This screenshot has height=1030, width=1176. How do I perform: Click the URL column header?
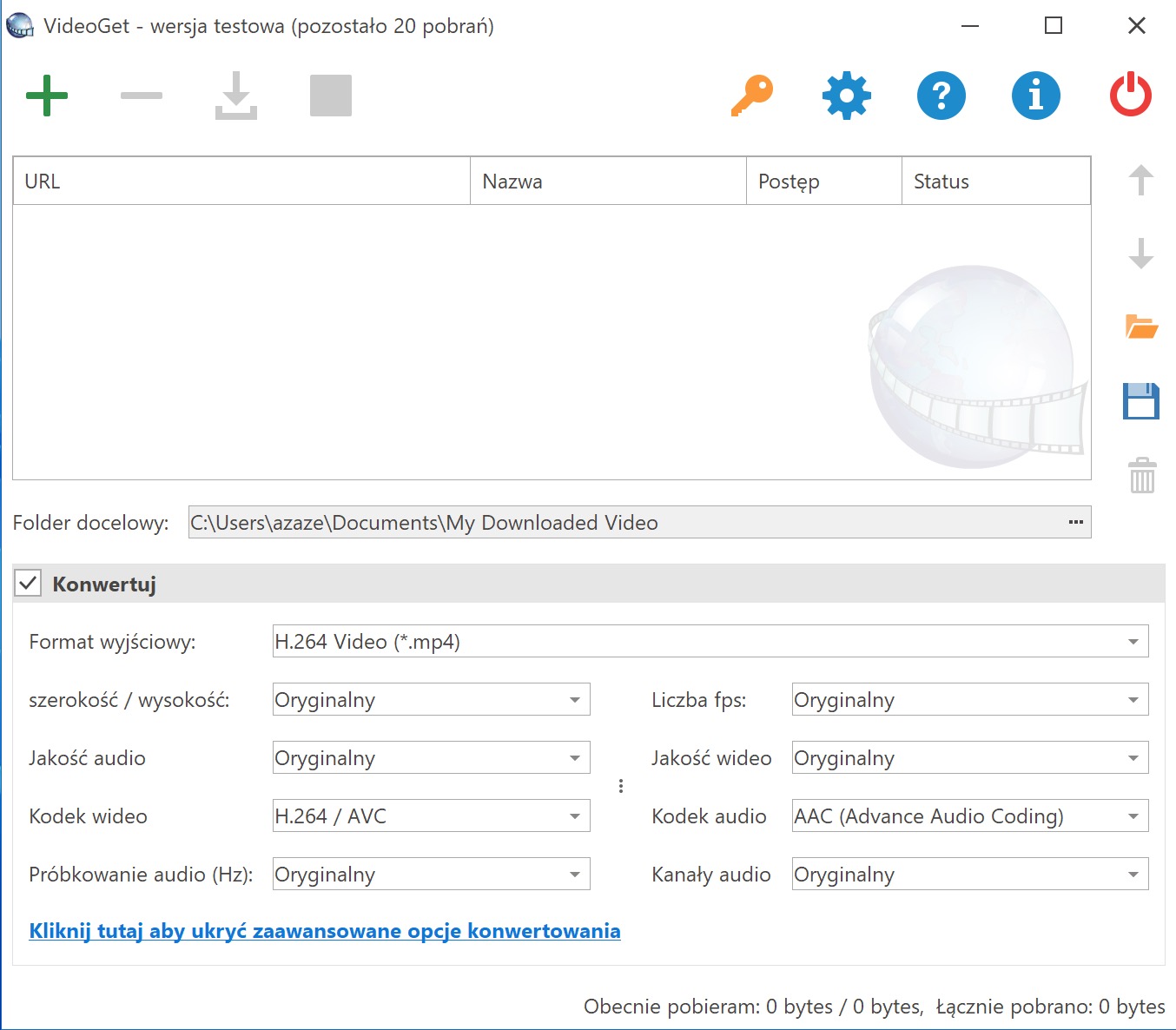click(x=241, y=181)
